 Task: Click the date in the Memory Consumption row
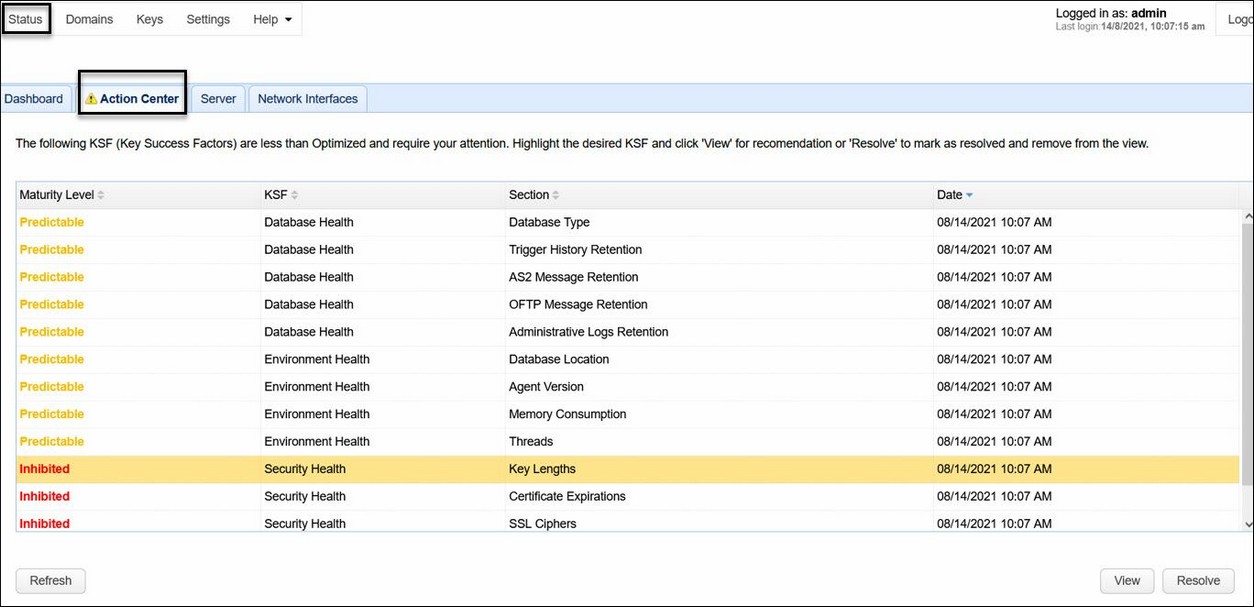click(994, 414)
